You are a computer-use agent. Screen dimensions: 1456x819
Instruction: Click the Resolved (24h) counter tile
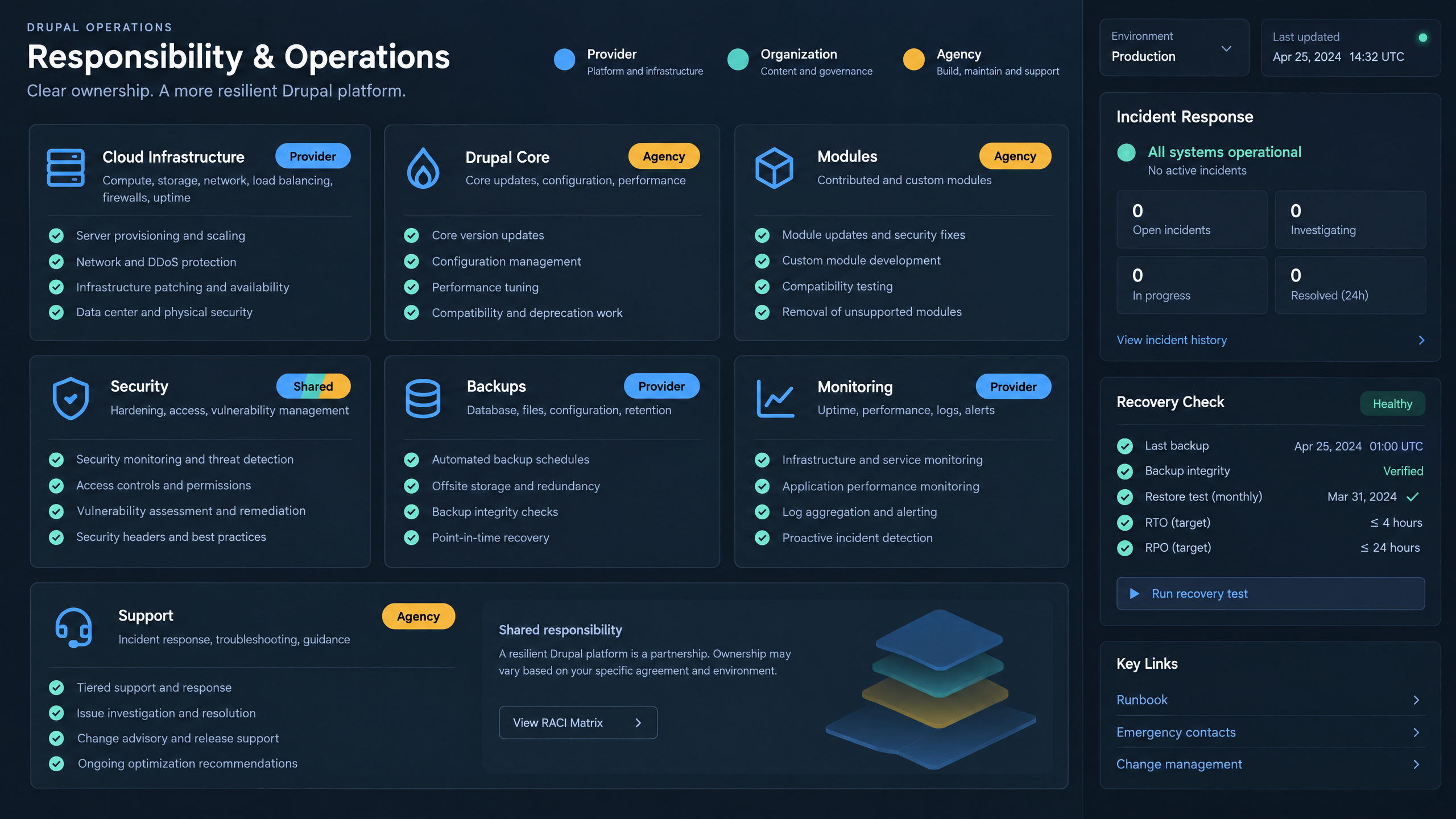(x=1350, y=285)
